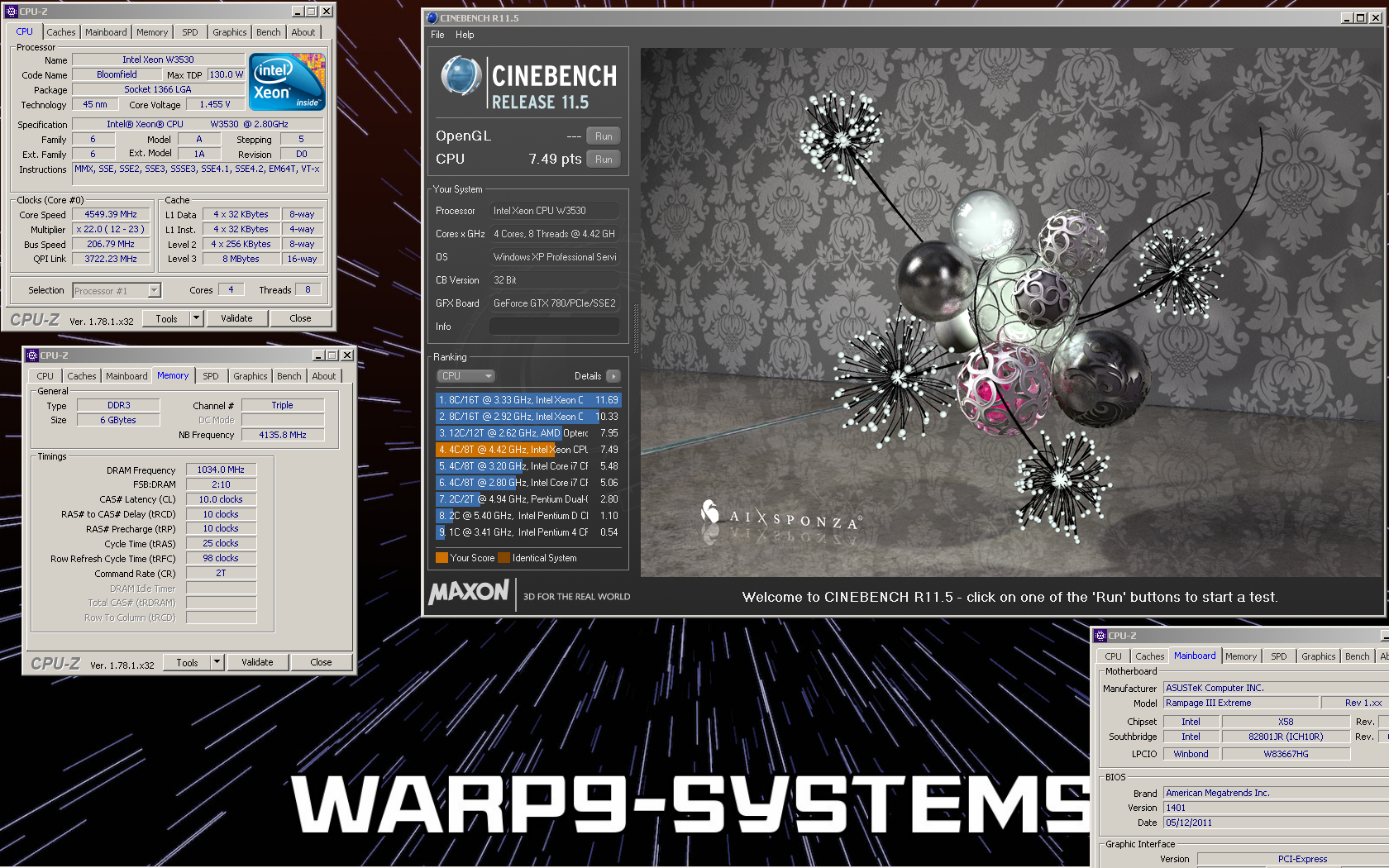This screenshot has width=1389, height=868.
Task: Click the Cinebench globe logo
Action: click(x=461, y=76)
